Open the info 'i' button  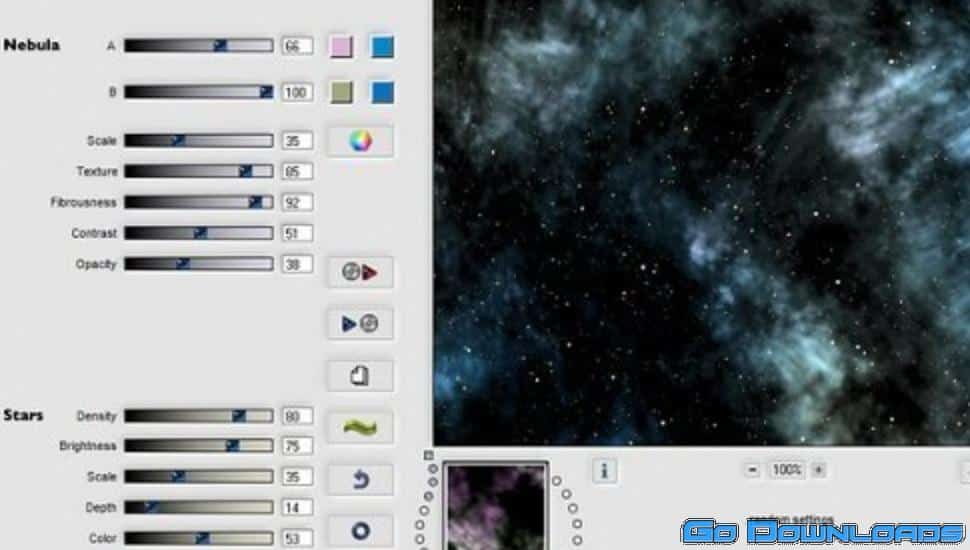604,469
